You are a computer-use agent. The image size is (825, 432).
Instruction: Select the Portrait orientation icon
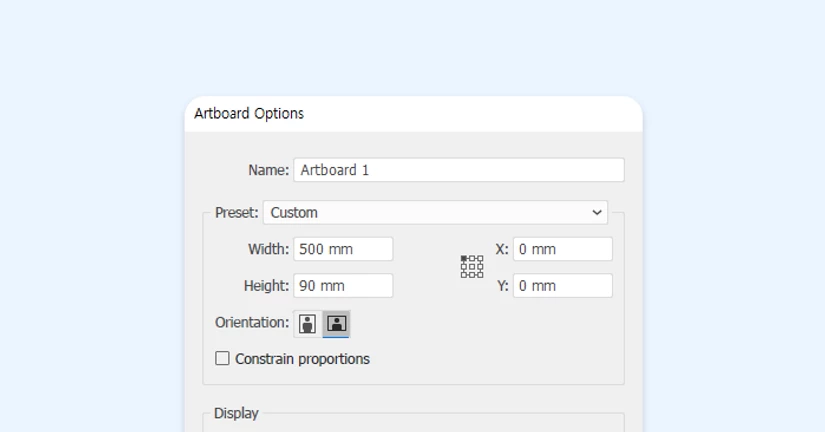click(307, 323)
